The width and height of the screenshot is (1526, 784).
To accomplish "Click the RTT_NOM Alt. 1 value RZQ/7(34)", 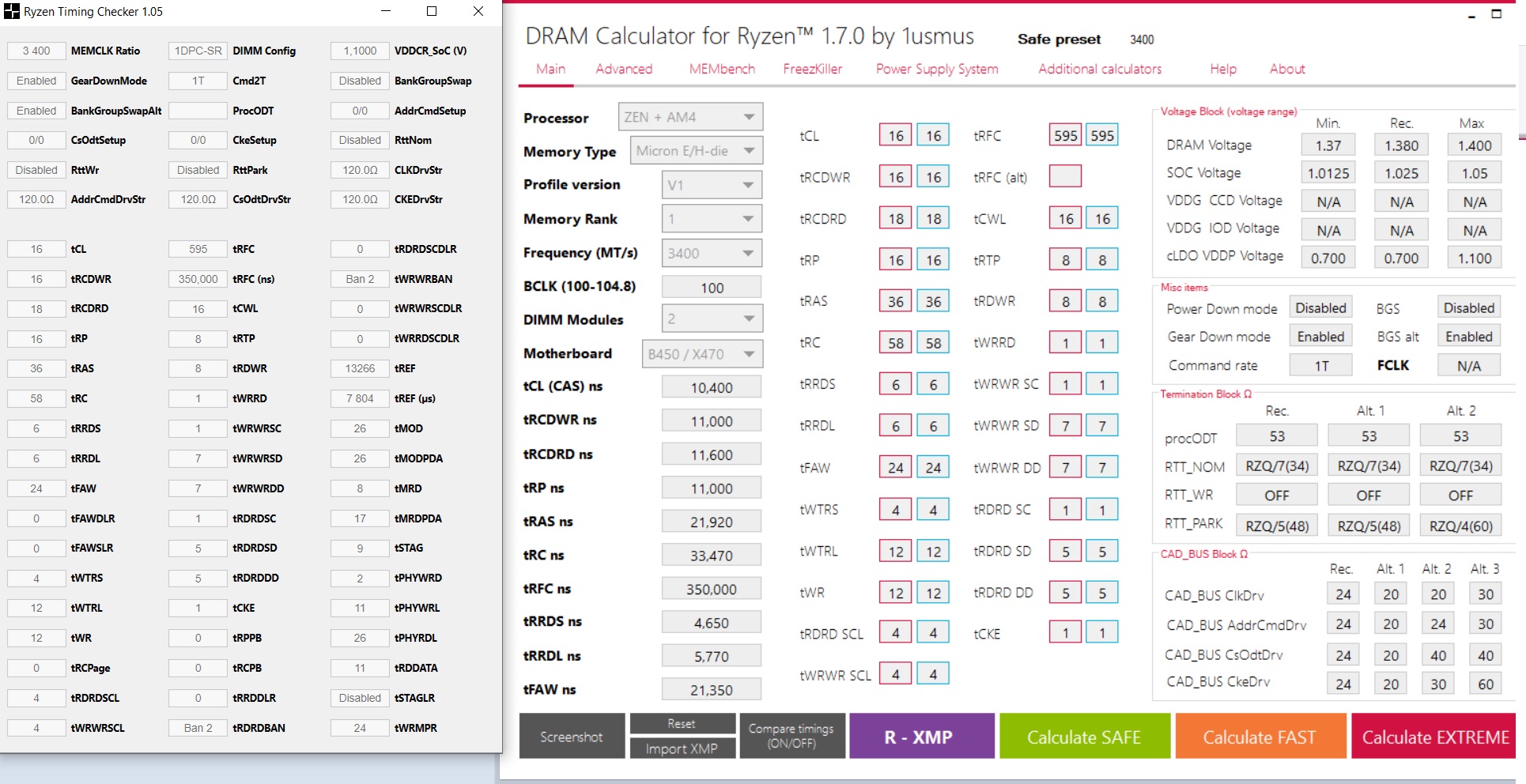I will (x=1369, y=466).
